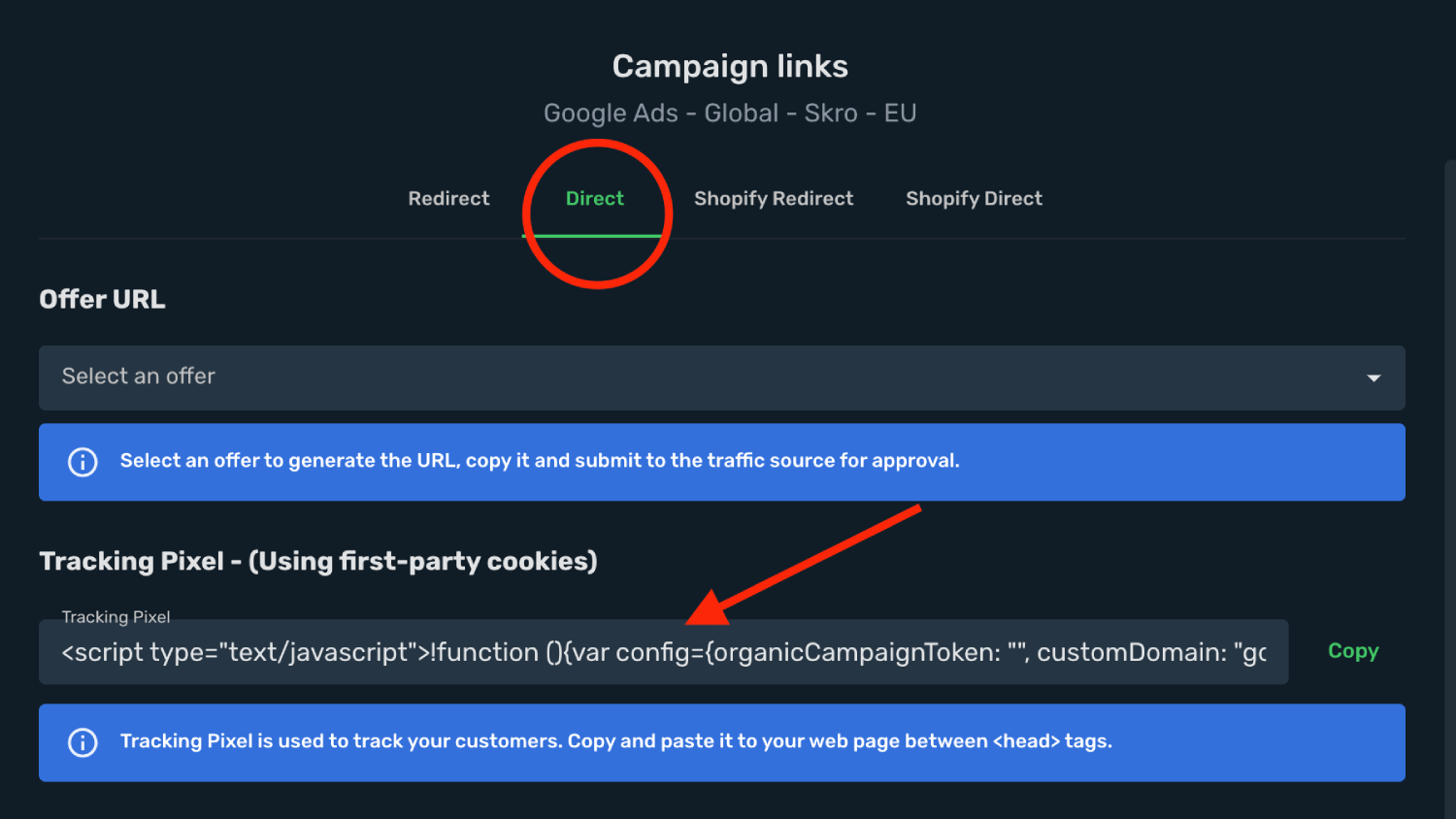Copy the tracking pixel code

[1353, 651]
